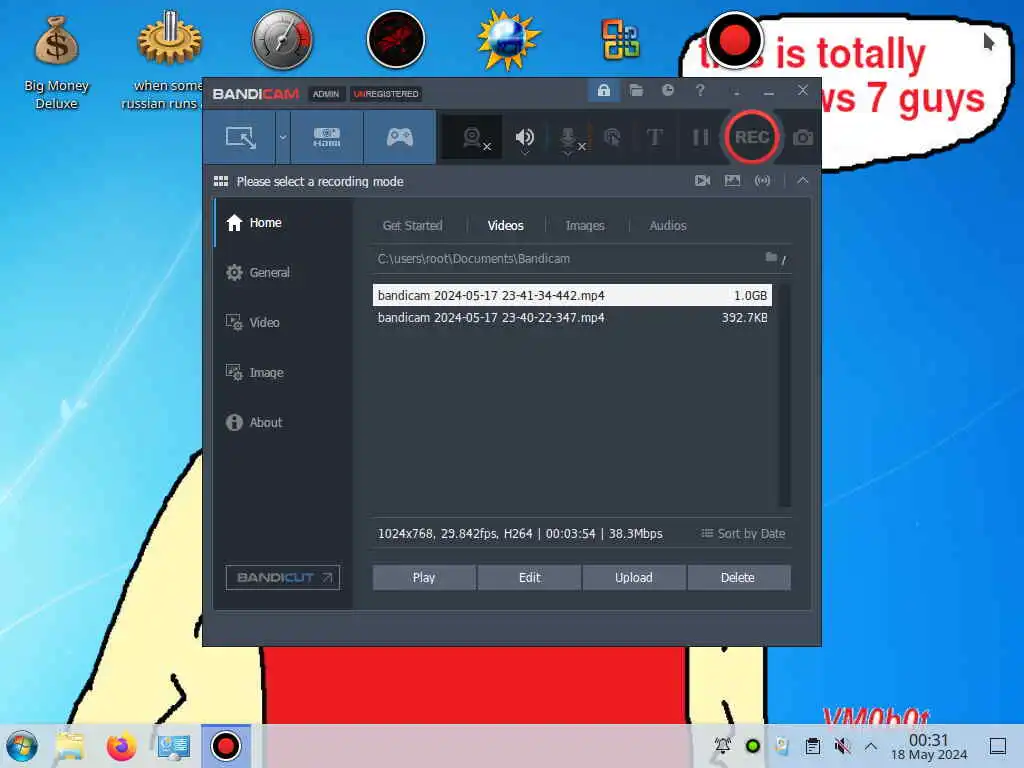
Task: Open the help question mark icon
Action: tap(700, 90)
